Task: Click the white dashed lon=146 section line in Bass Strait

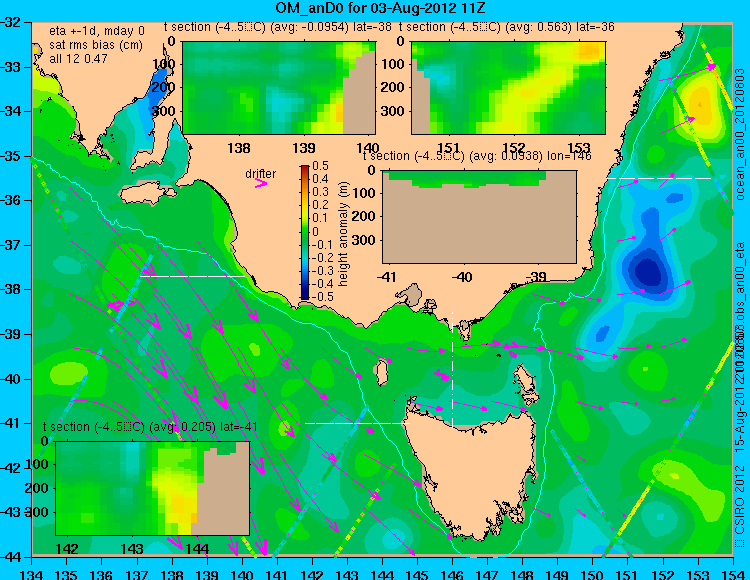Action: [452, 369]
